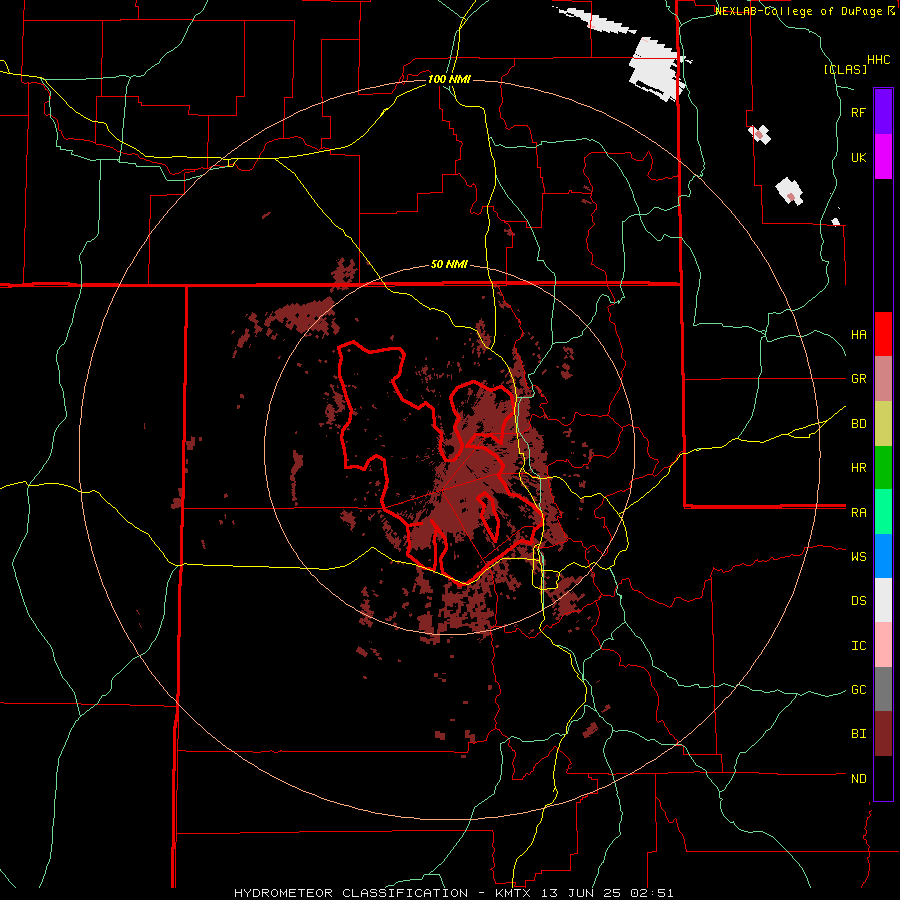Click the '50 NMI' range ring label

[x=449, y=264]
